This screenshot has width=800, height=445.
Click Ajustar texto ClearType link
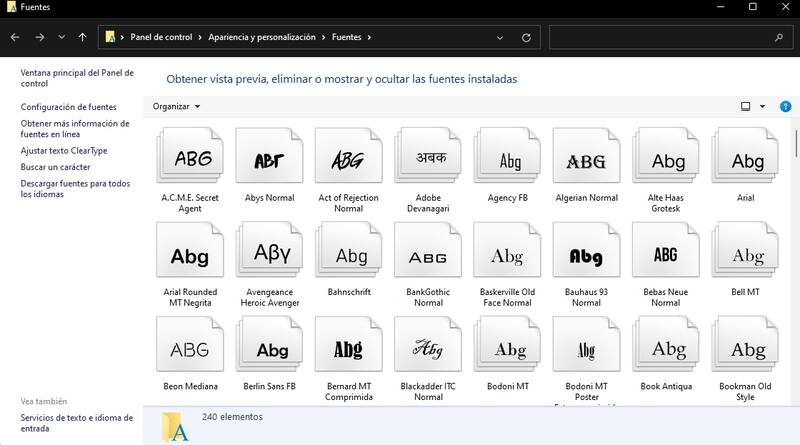click(64, 151)
